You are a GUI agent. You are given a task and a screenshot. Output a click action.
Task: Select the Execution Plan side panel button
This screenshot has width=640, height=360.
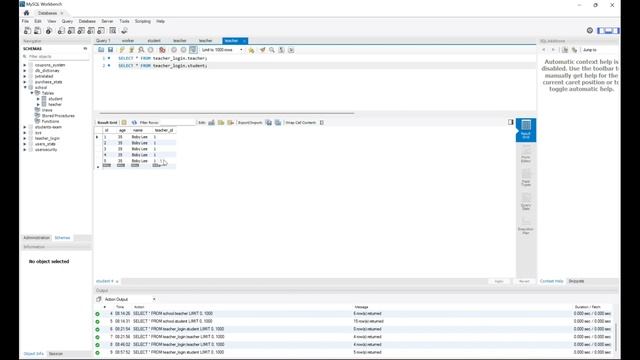click(x=526, y=225)
